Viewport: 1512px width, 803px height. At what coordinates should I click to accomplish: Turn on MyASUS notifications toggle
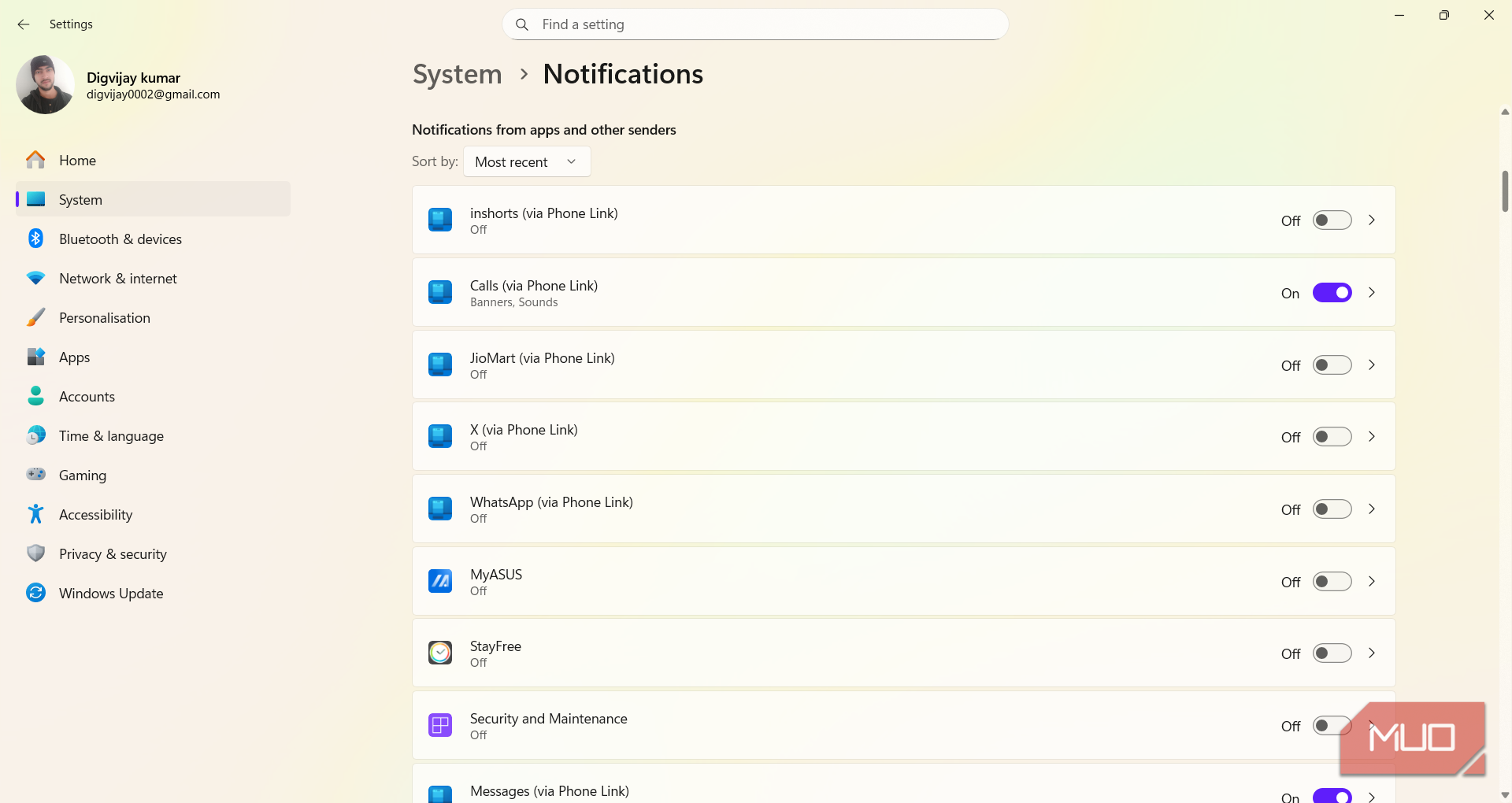click(x=1332, y=582)
